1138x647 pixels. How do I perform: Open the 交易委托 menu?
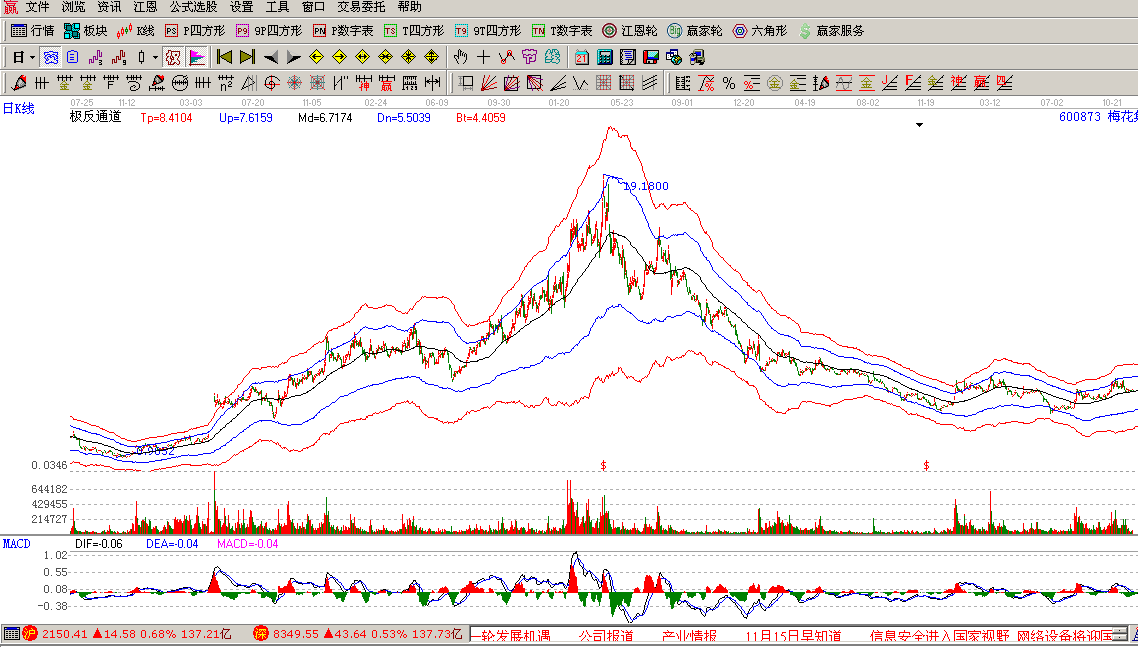pos(361,7)
